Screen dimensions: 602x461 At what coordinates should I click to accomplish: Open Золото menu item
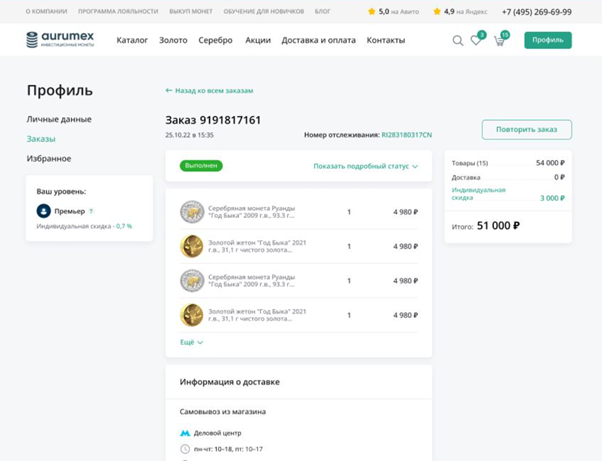(x=173, y=41)
